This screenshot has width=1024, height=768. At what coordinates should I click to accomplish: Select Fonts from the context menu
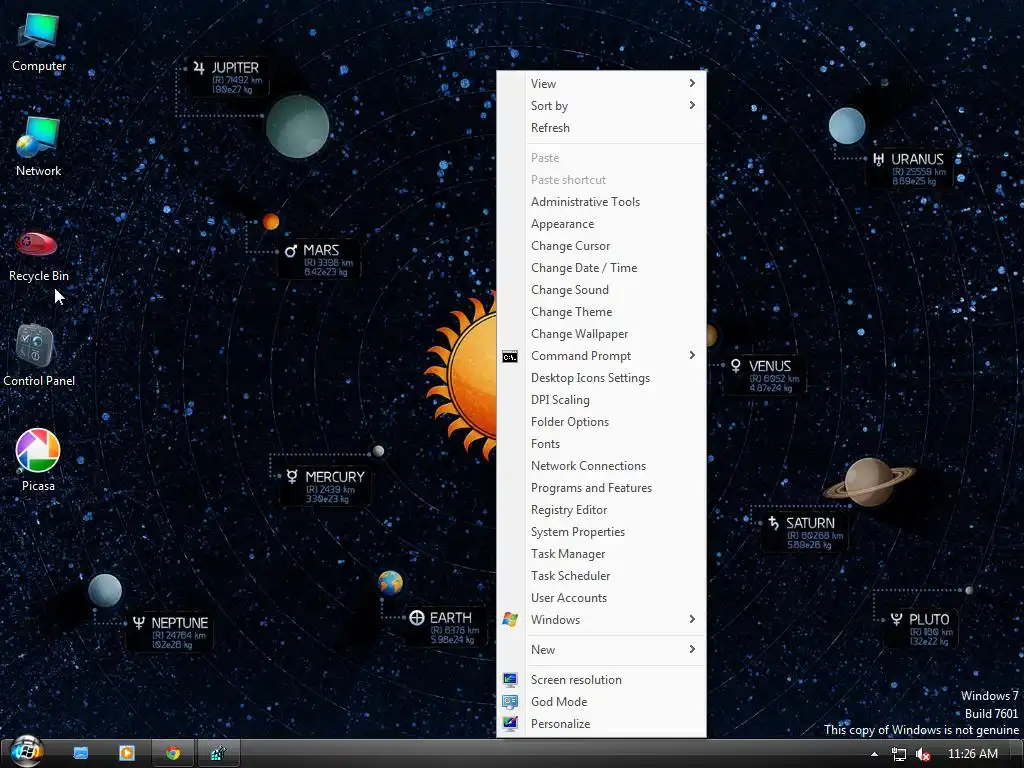pos(601,444)
